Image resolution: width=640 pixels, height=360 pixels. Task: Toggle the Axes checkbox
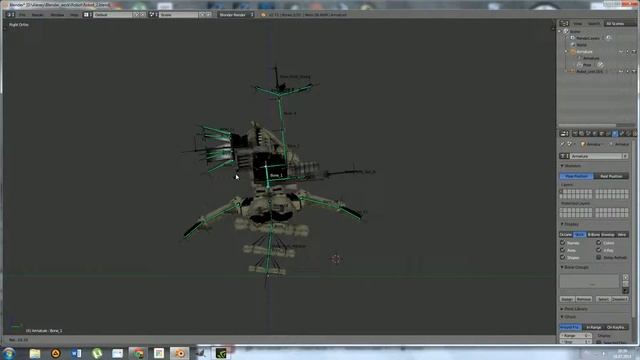click(x=562, y=250)
